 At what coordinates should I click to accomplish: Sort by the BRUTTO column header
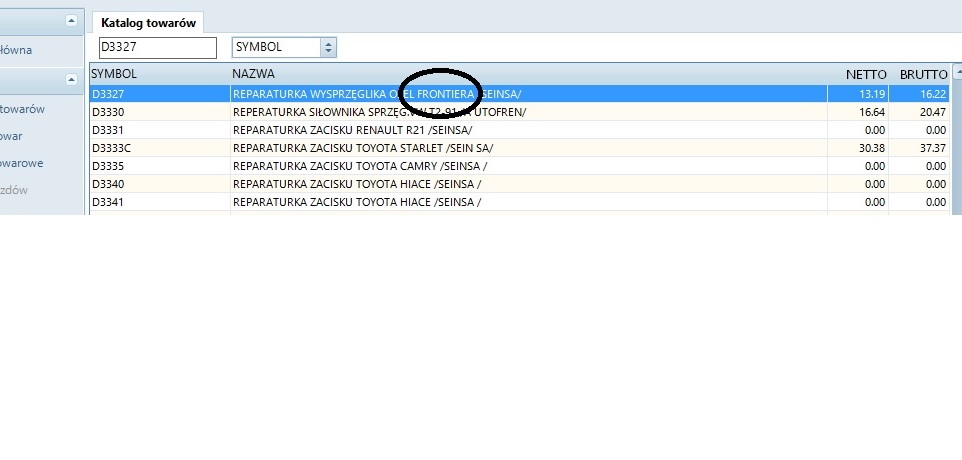[922, 74]
